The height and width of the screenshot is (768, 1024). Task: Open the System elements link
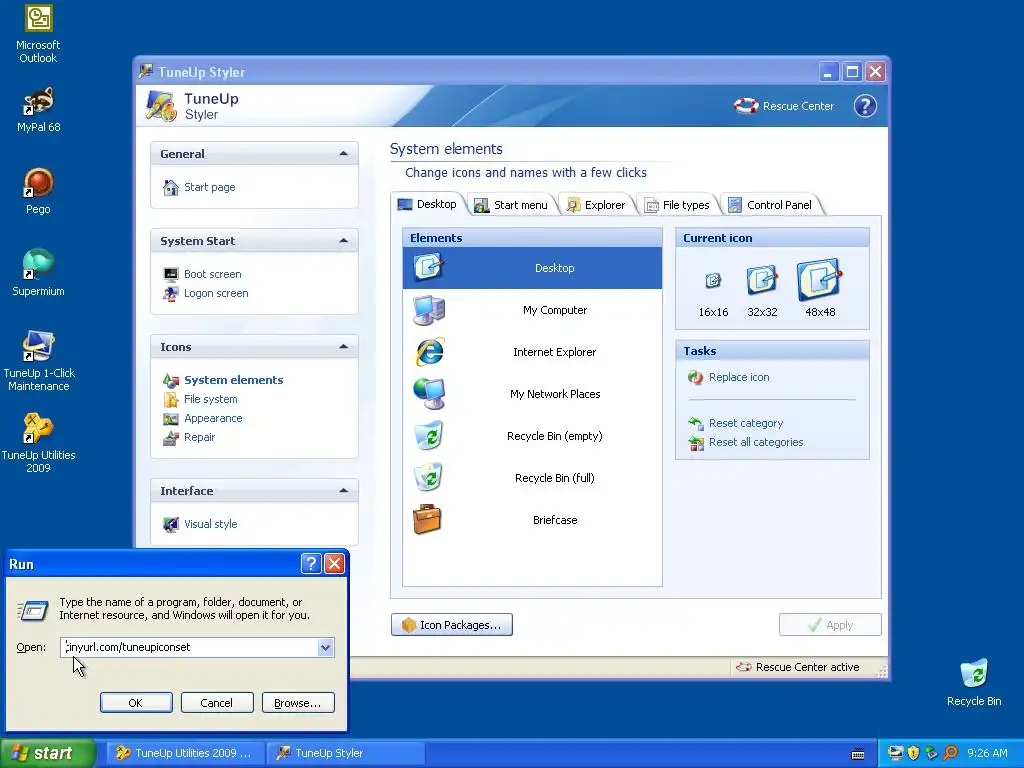point(233,380)
